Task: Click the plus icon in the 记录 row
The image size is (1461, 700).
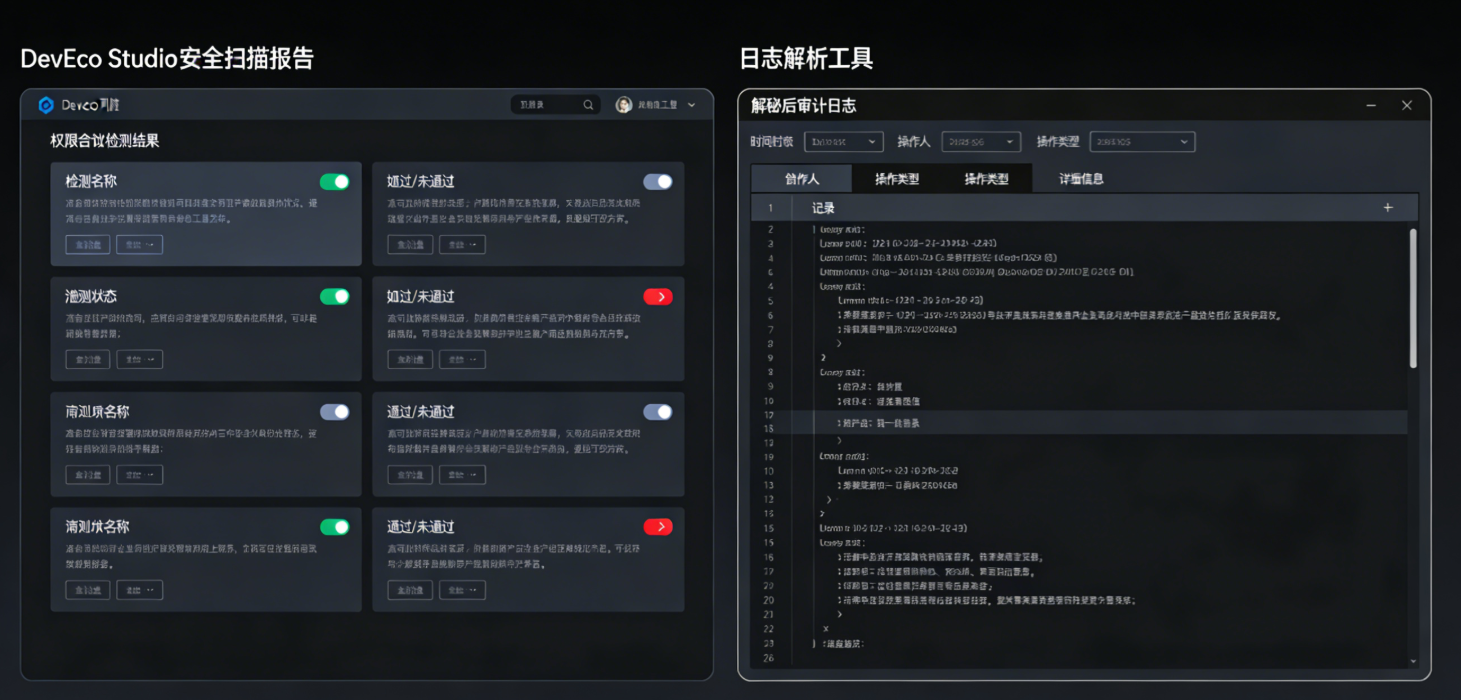Action: (x=1388, y=207)
